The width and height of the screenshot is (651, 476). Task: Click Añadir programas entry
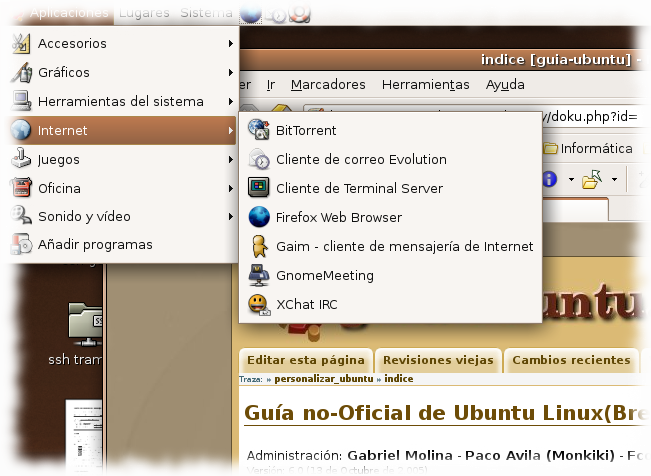[x=95, y=244]
